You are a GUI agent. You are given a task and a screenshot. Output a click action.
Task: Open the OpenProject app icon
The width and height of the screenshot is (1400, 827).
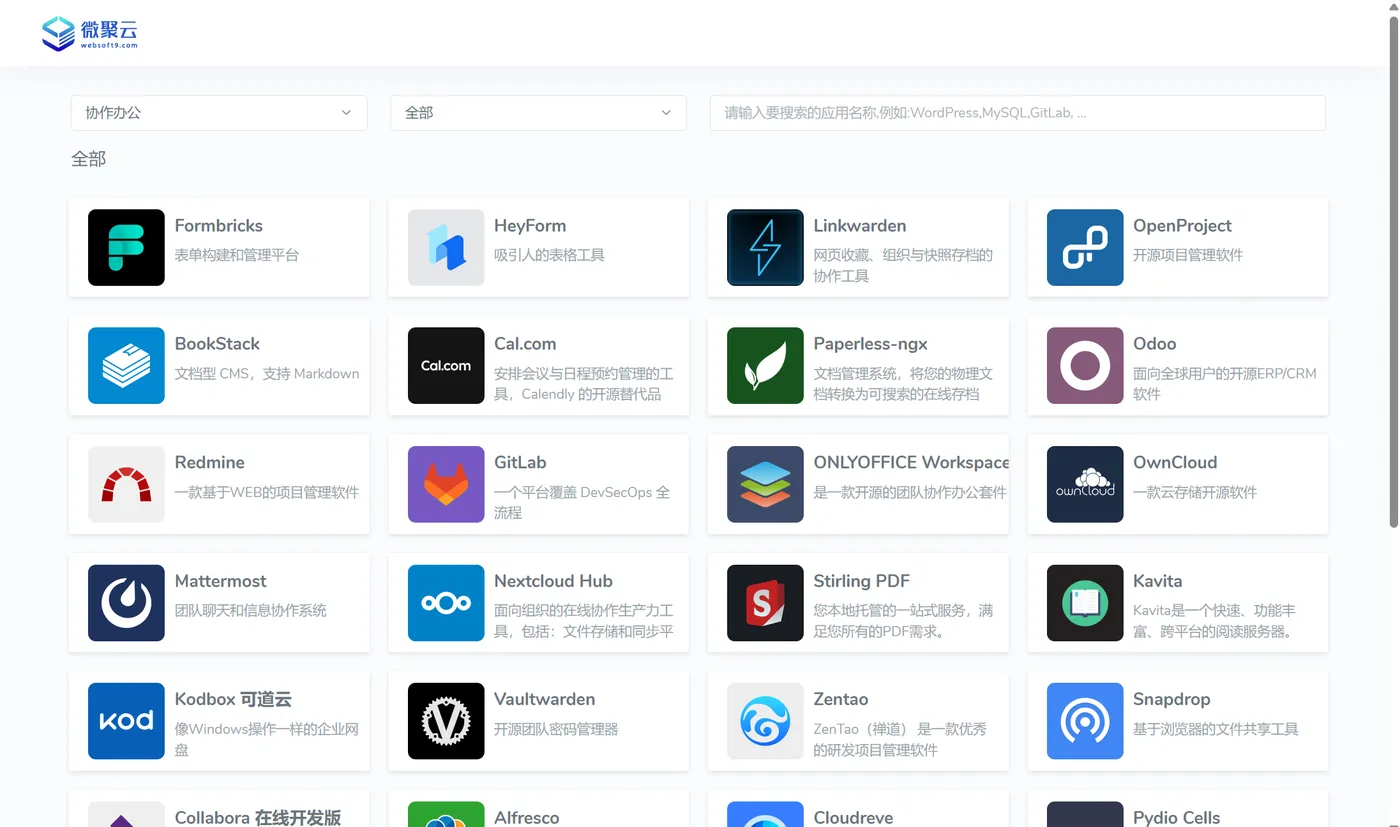[x=1085, y=247]
